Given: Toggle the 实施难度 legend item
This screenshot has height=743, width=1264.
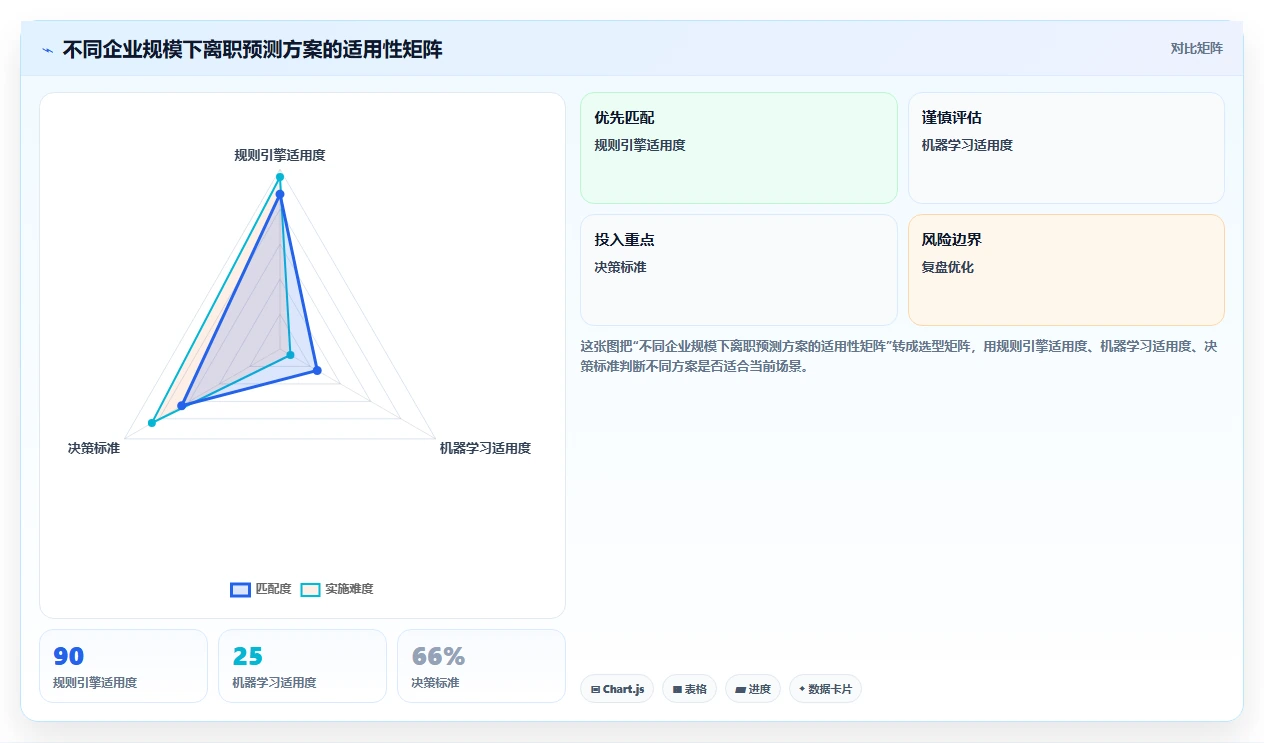Looking at the screenshot, I should [337, 589].
